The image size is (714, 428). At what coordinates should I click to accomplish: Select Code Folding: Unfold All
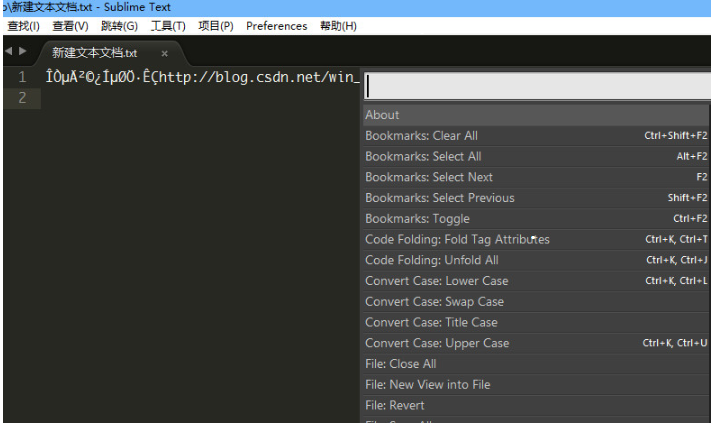click(x=536, y=260)
